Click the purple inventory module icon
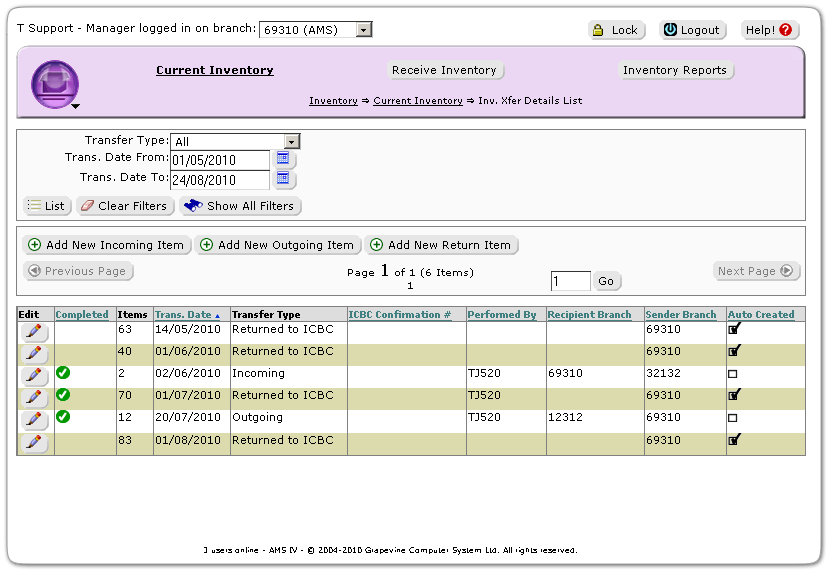This screenshot has width=832, height=575. 54,82
